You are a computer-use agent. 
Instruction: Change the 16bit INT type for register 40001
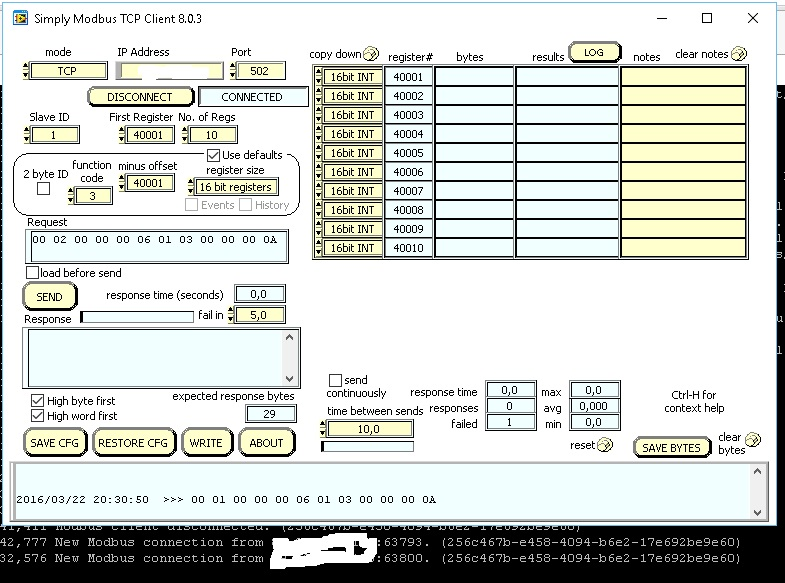[x=352, y=77]
